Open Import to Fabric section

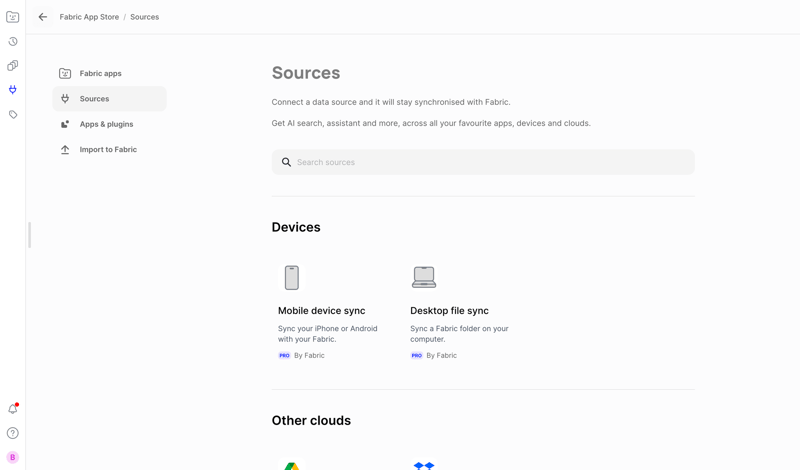tap(108, 150)
